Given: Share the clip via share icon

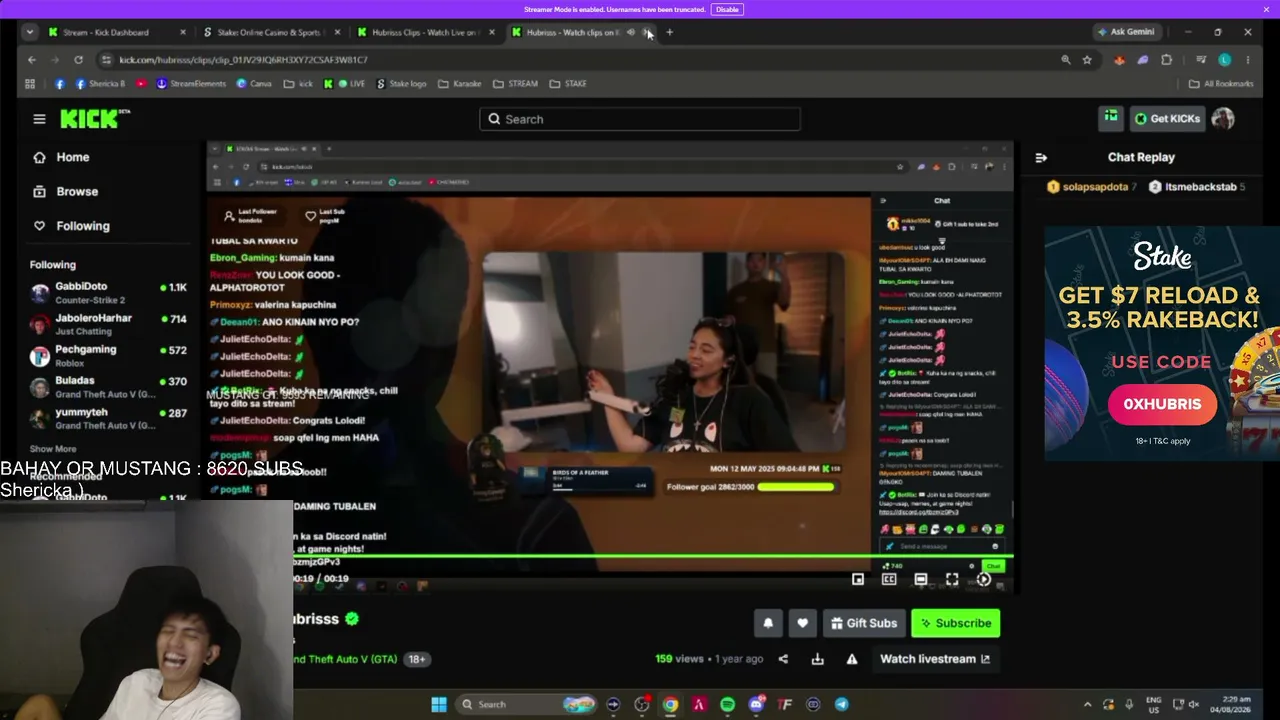Looking at the screenshot, I should tap(783, 659).
